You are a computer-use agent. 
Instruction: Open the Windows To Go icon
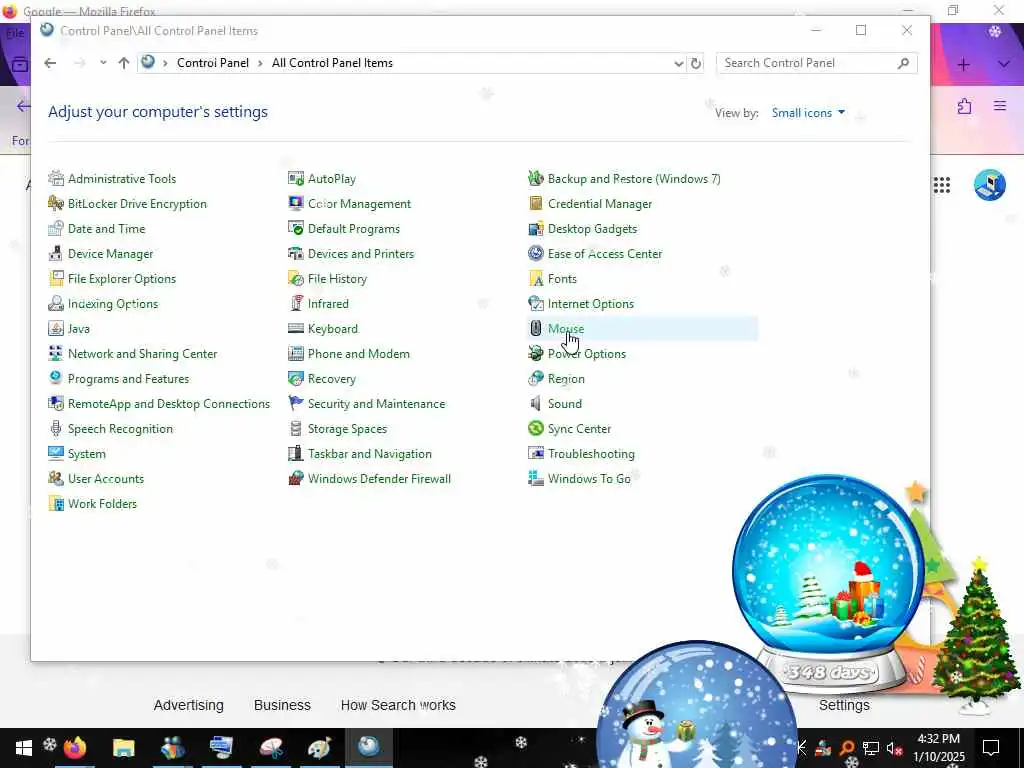[536, 478]
